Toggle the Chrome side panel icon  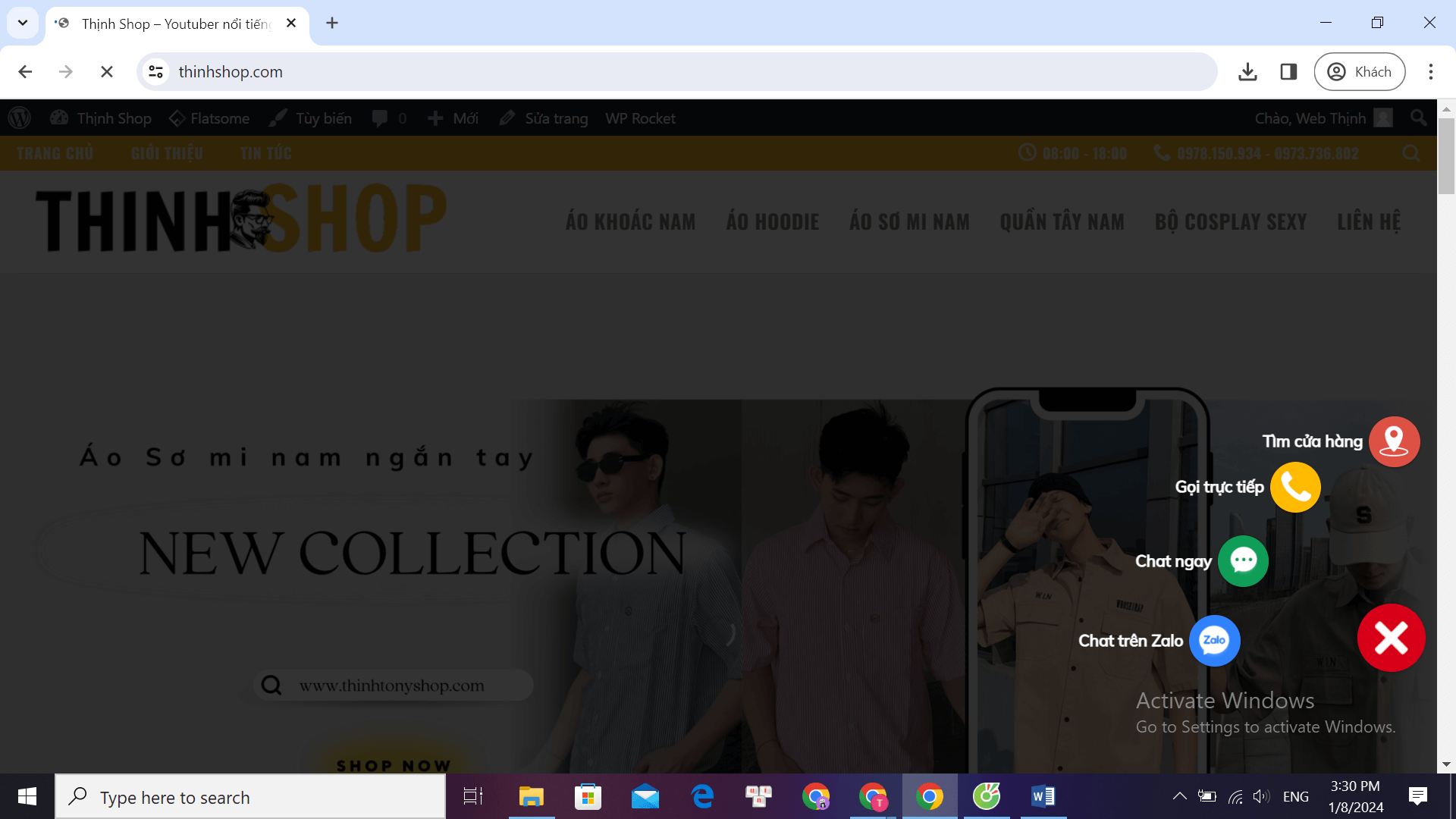click(x=1288, y=71)
